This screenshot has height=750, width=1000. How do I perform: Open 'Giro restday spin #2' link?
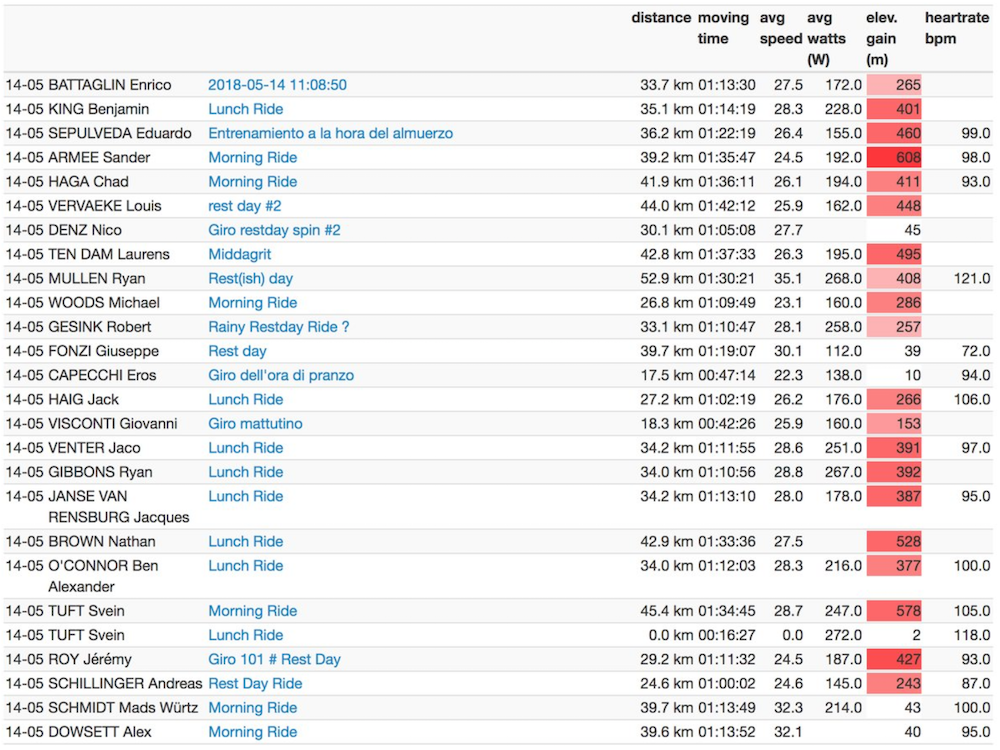pos(274,230)
